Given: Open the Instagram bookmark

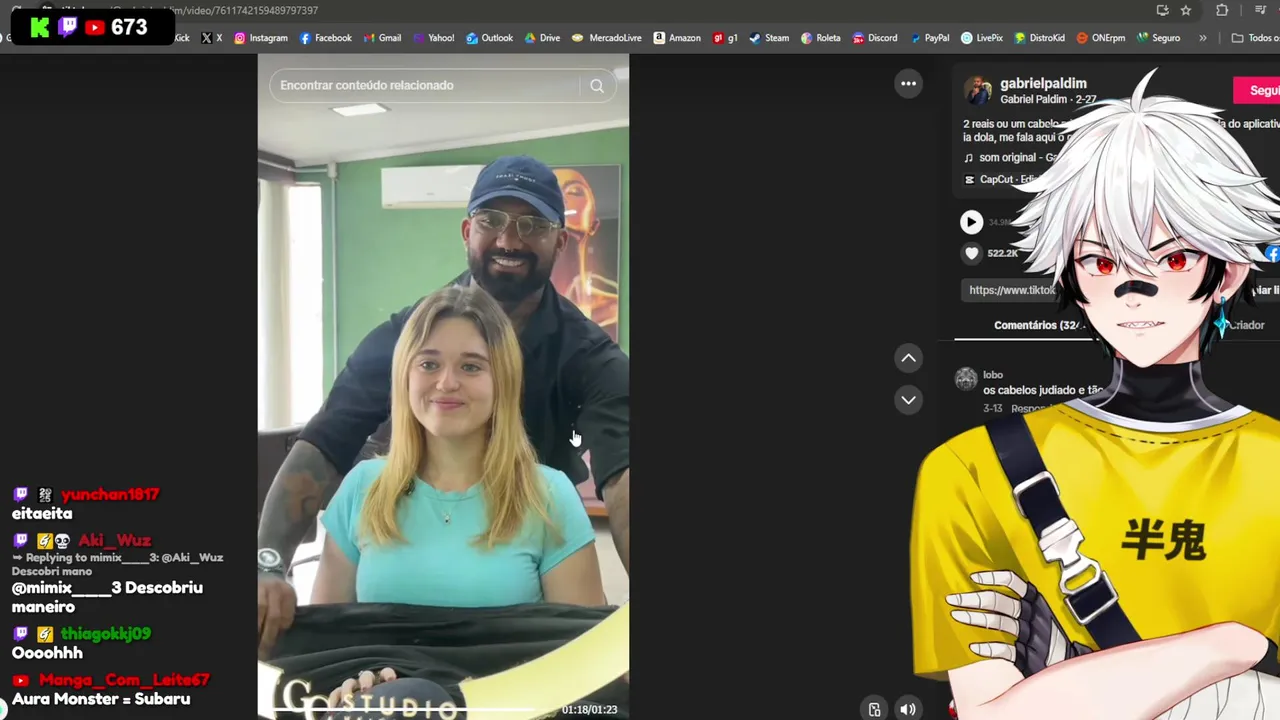Looking at the screenshot, I should click(261, 38).
